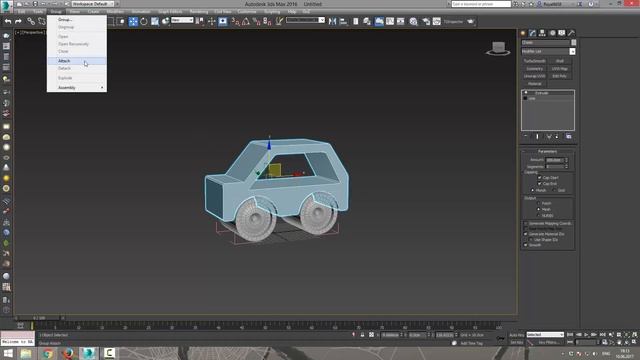
Task: Open the key filter Selected dropdown
Action: (x=545, y=335)
